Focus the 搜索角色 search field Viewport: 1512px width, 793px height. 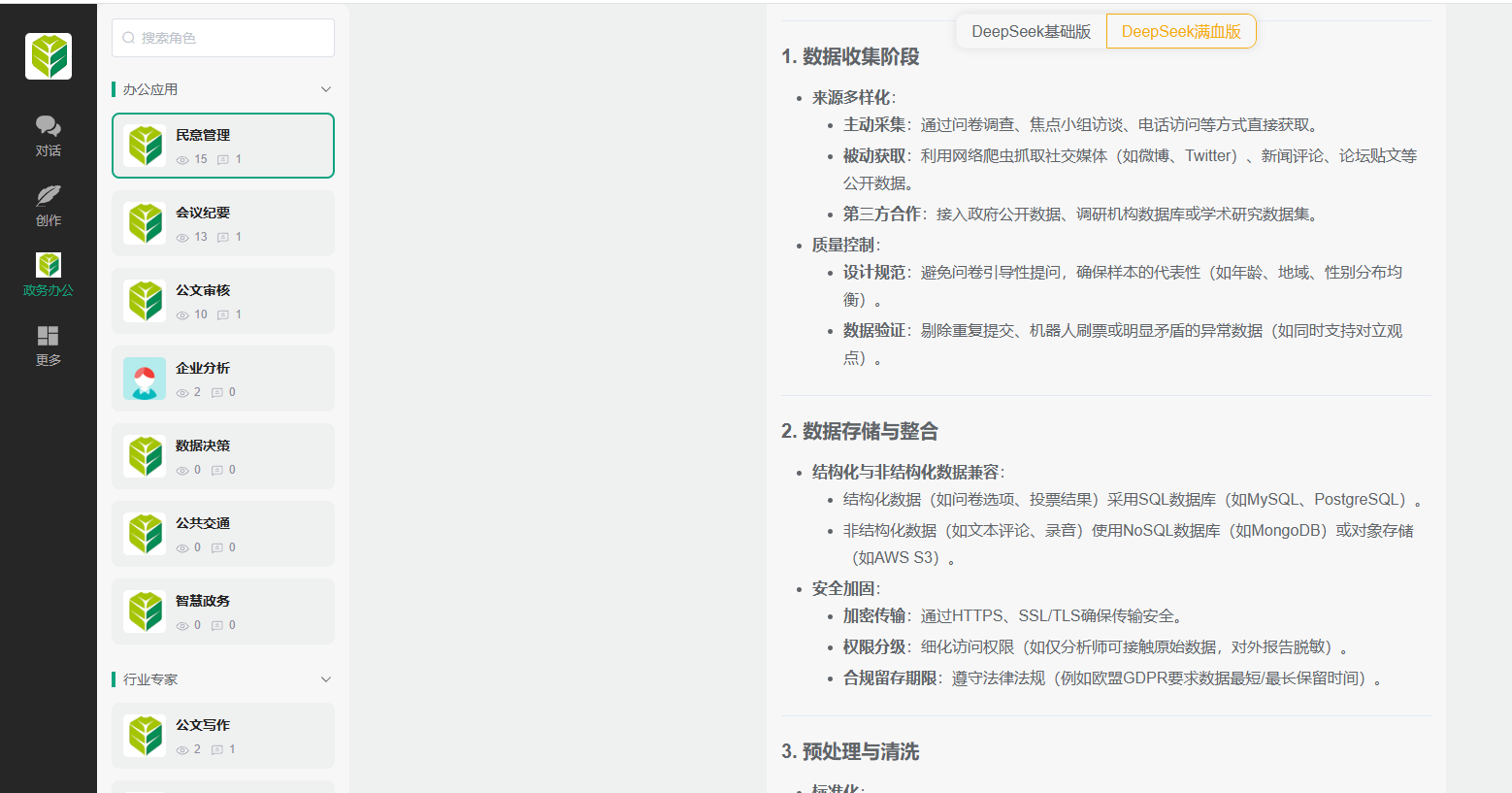click(x=223, y=38)
